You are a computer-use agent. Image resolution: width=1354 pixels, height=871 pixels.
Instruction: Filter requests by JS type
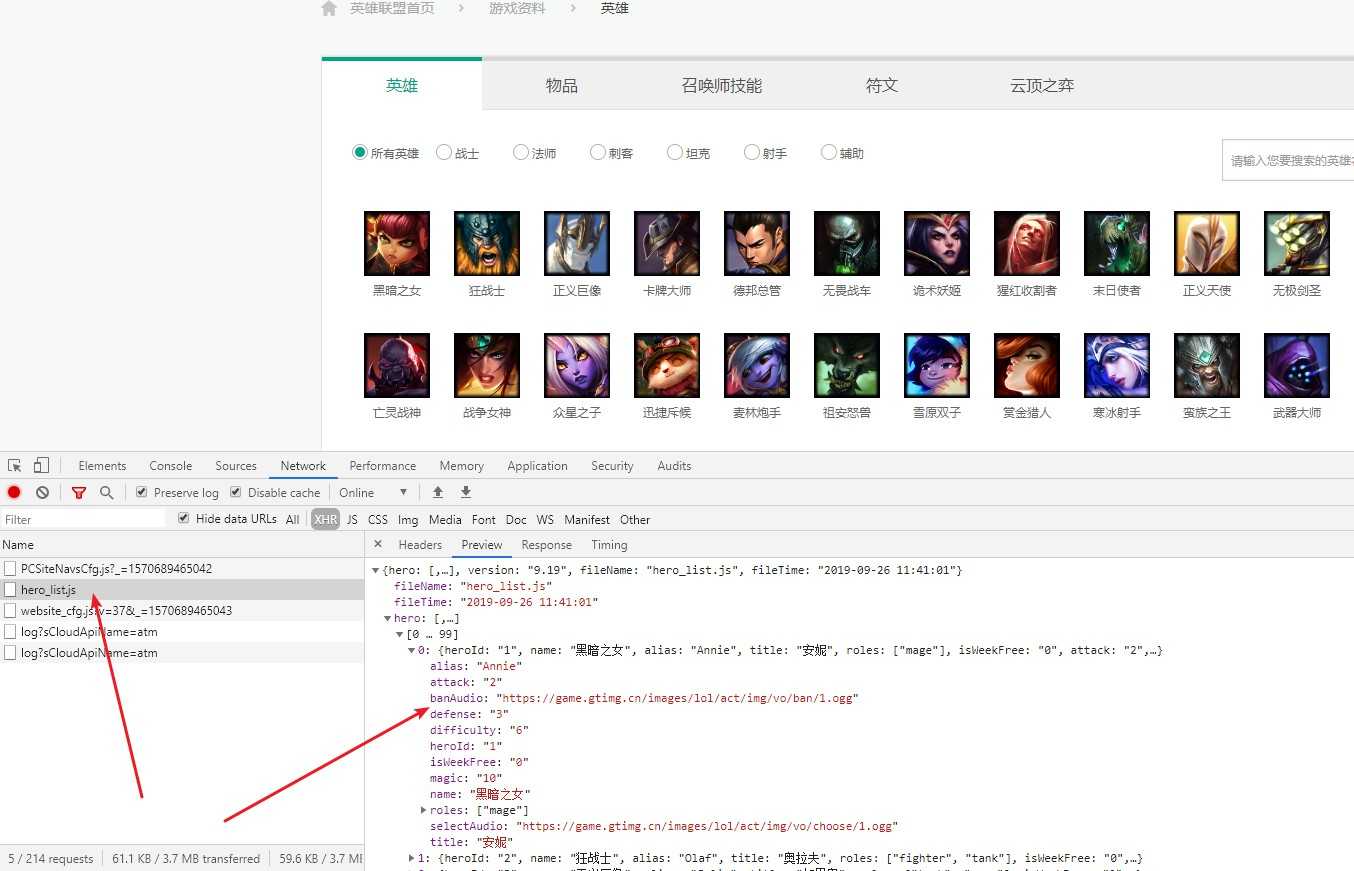click(x=352, y=519)
